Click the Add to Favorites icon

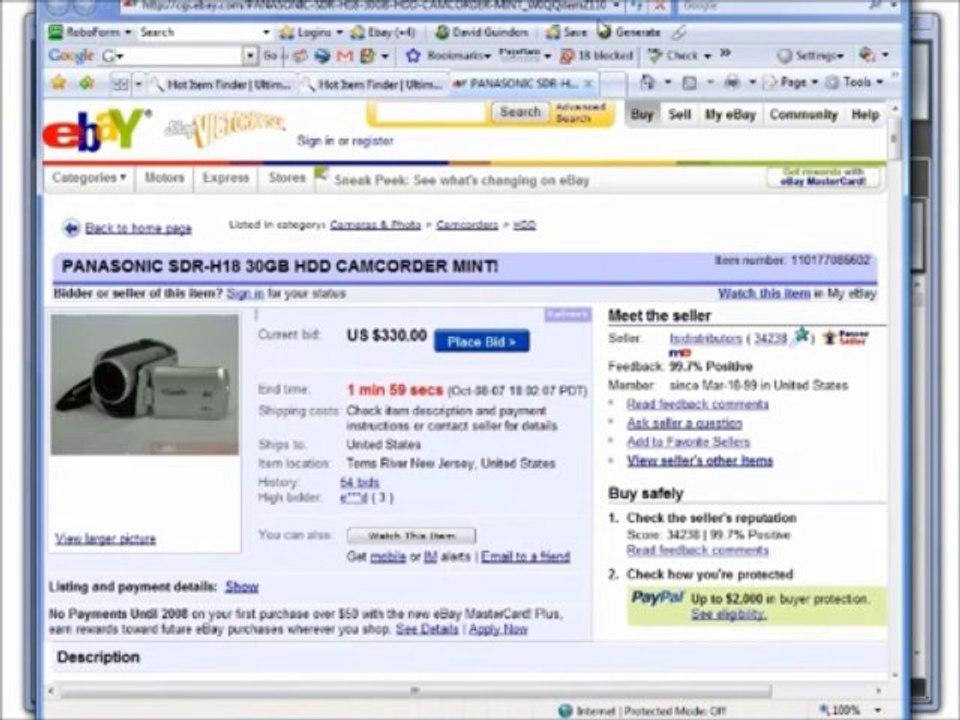click(x=87, y=82)
